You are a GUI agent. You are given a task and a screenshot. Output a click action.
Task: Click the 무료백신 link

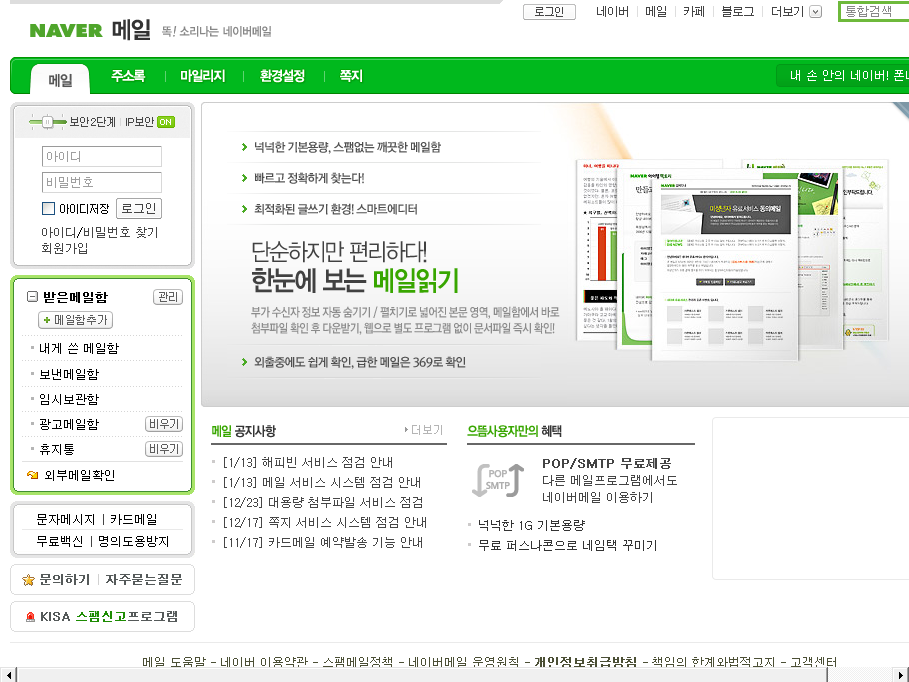59,541
